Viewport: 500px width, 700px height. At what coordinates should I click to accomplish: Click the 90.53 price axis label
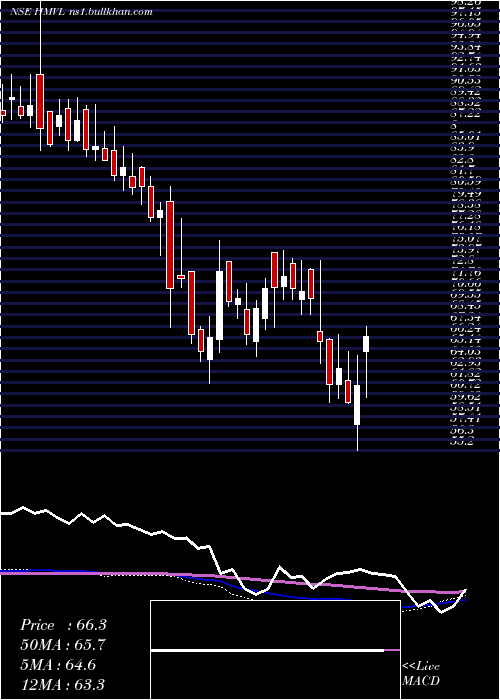pos(466,81)
